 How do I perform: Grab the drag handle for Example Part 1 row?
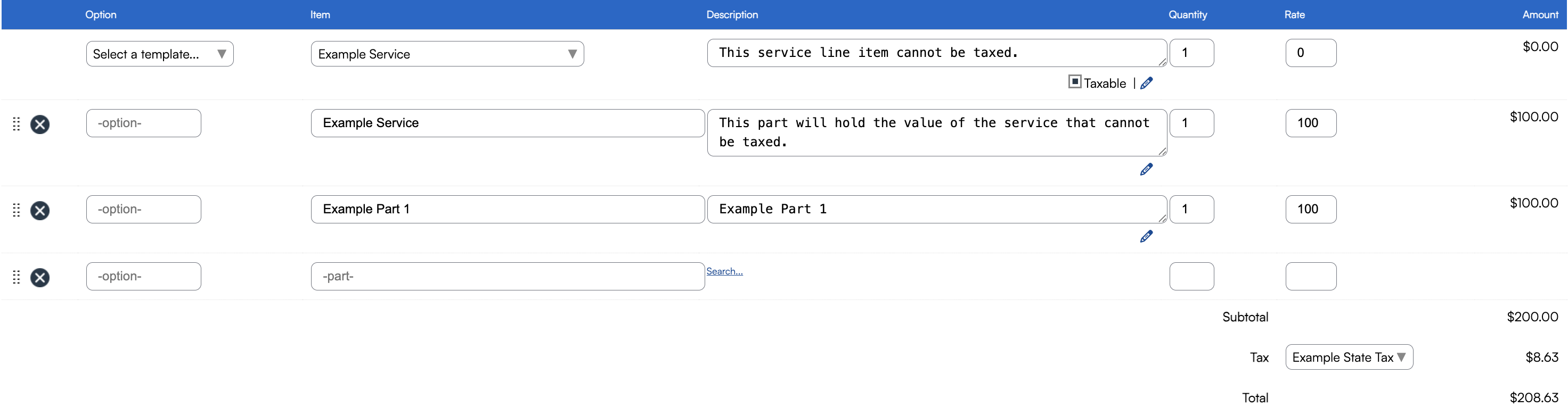pyautogui.click(x=17, y=211)
